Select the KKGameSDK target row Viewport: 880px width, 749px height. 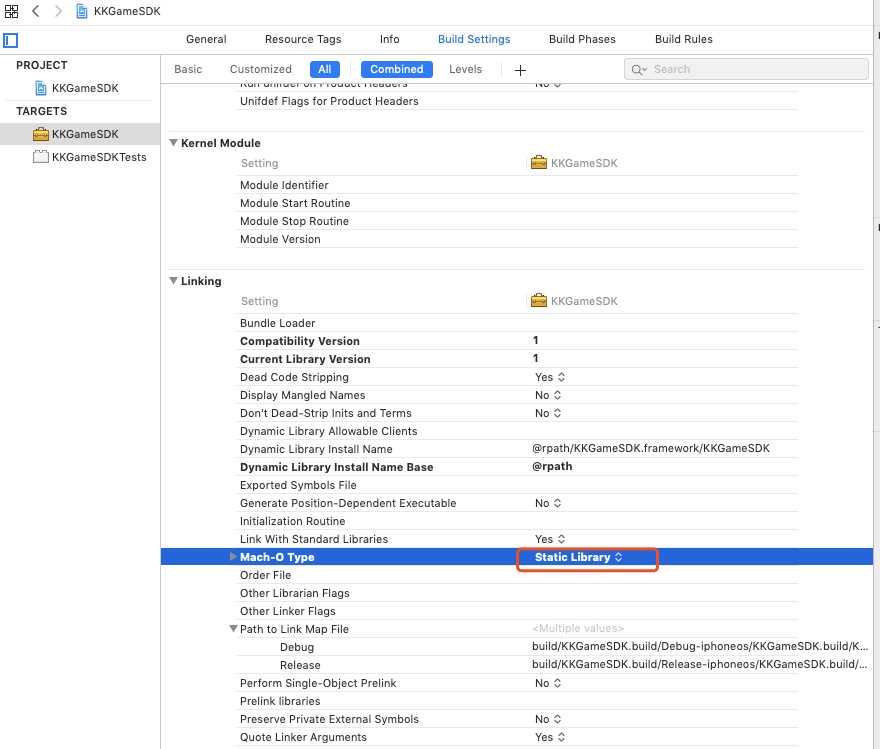80,134
